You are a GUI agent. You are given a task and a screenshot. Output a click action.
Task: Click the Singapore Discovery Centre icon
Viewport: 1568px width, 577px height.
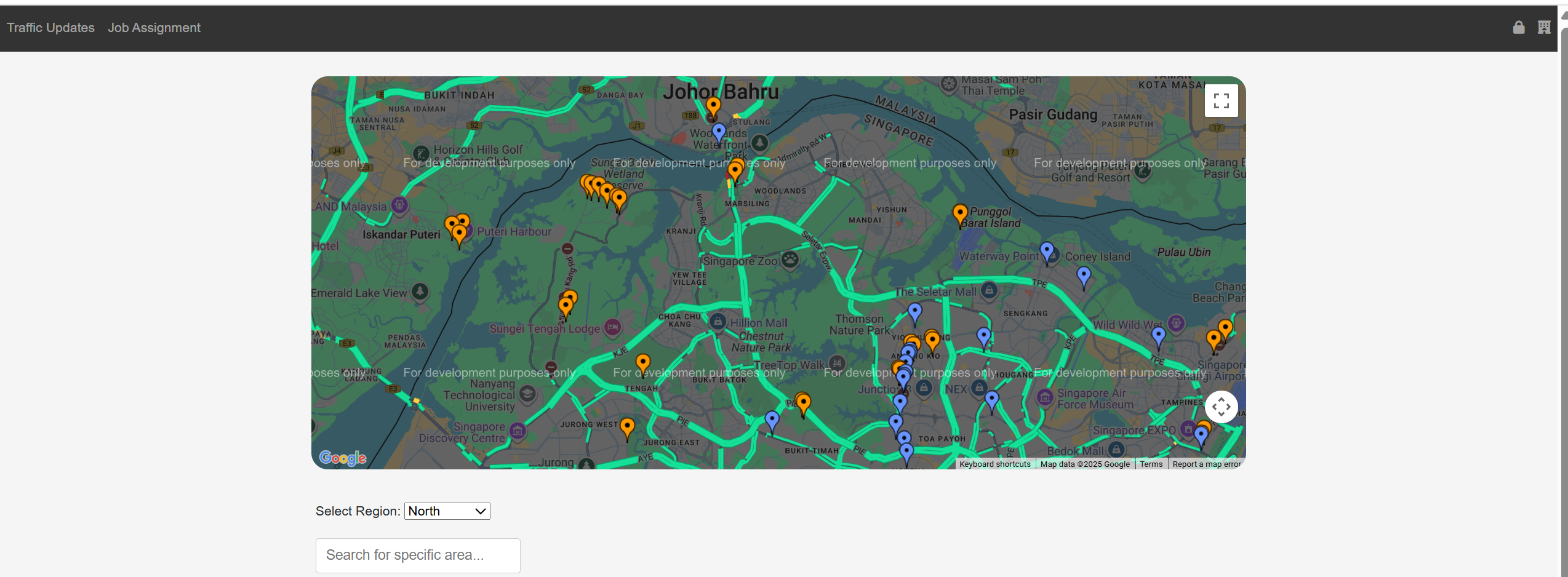click(518, 431)
